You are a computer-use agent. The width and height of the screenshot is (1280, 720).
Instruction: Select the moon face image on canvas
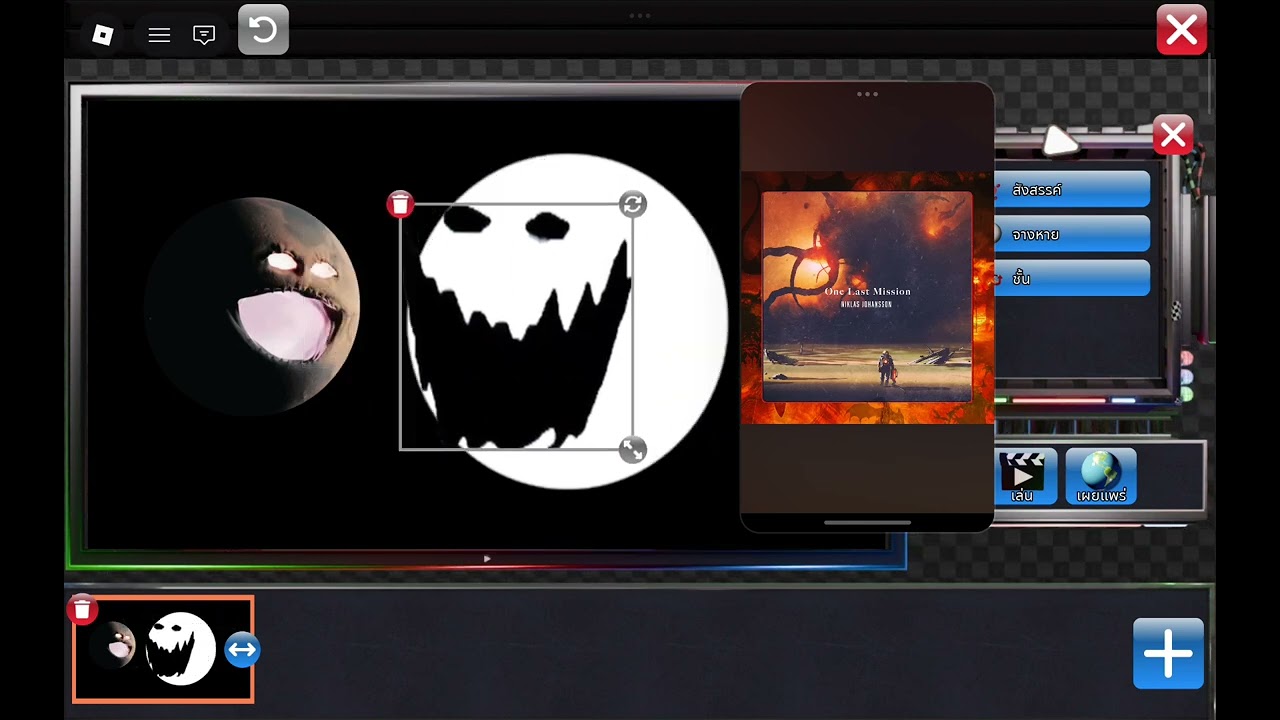pyautogui.click(x=251, y=305)
